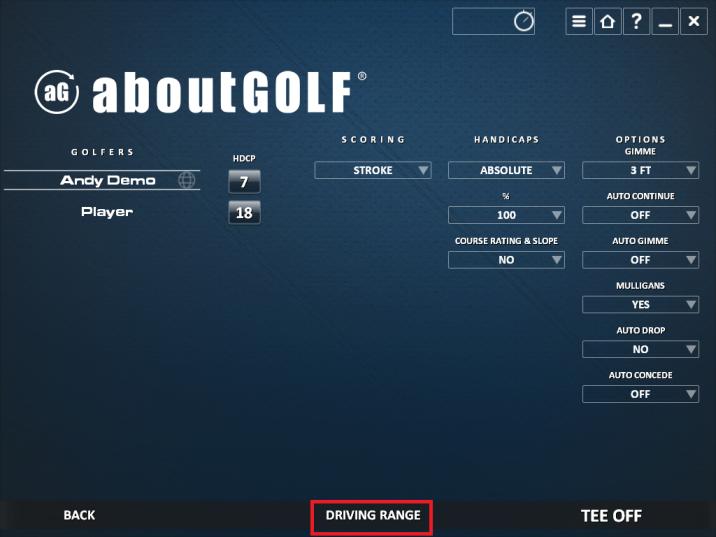Viewport: 716px width, 537px height.
Task: Edit Player's handicap value 18
Action: pyautogui.click(x=244, y=212)
